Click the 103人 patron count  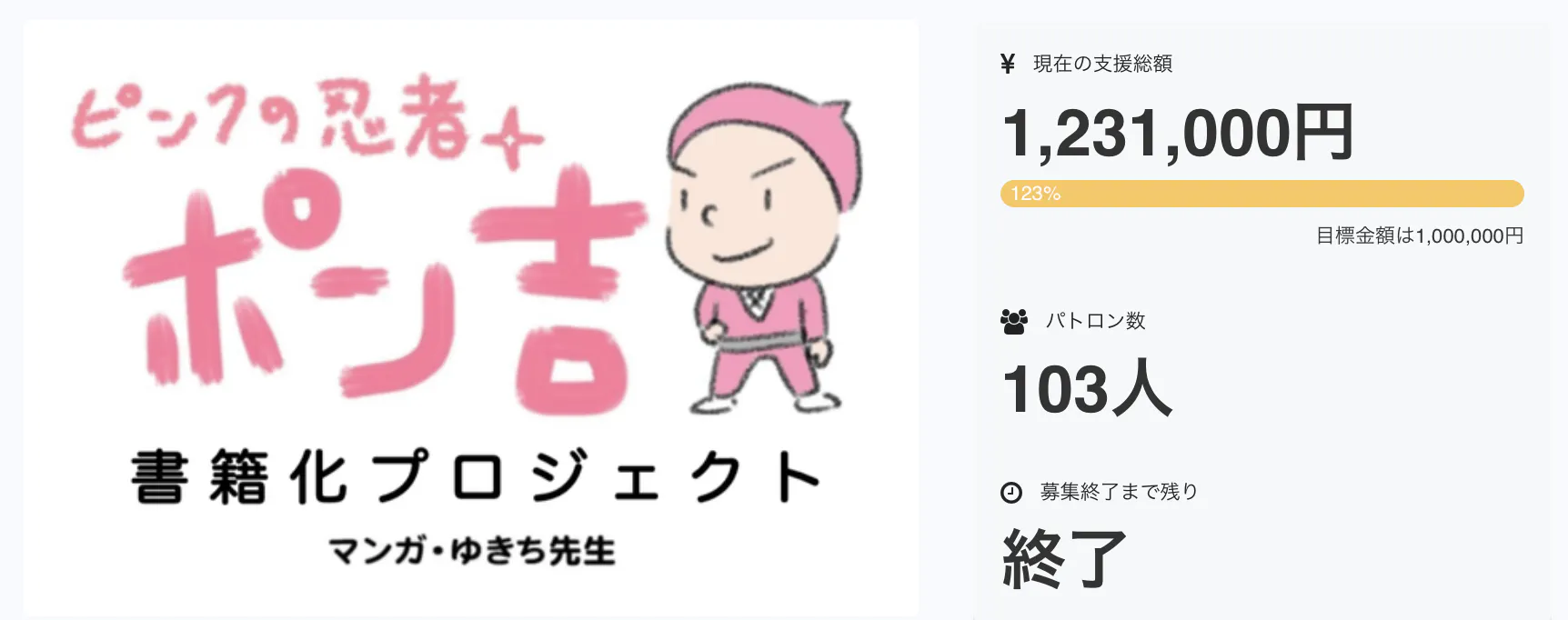click(1087, 390)
